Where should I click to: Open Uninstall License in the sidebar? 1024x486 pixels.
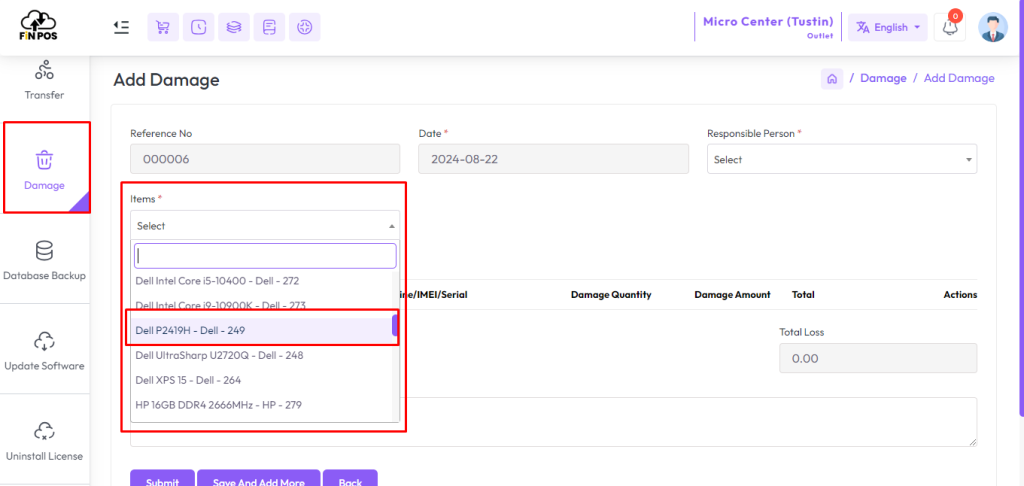point(44,441)
